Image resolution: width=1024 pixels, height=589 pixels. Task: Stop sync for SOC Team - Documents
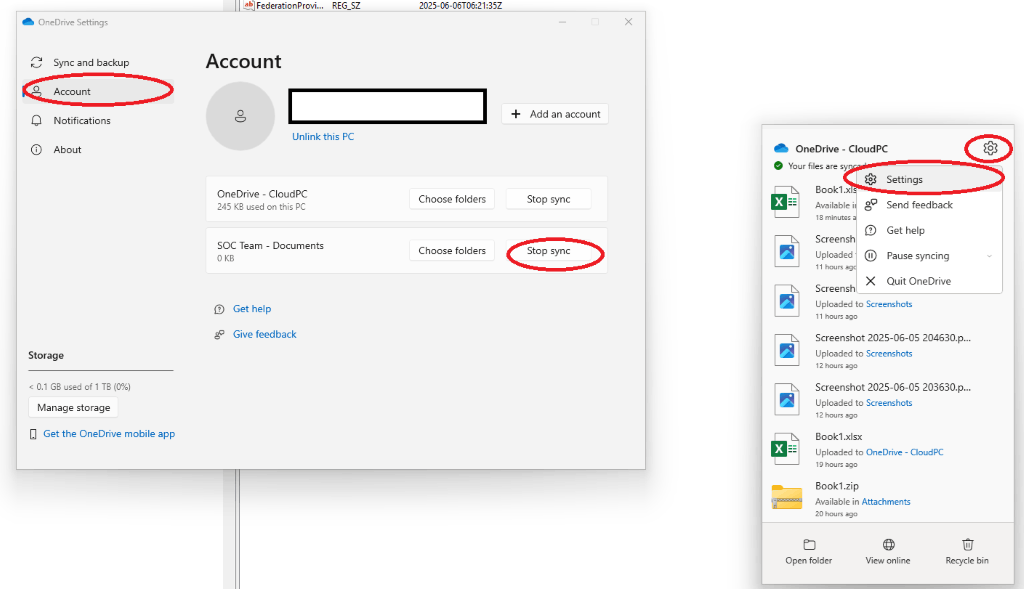pyautogui.click(x=549, y=251)
